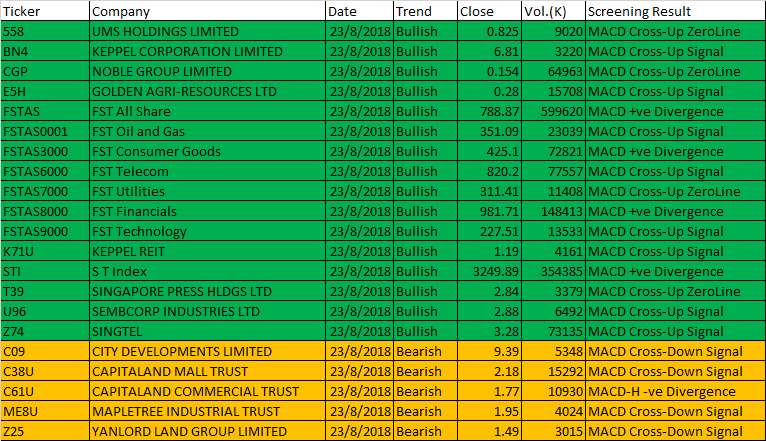Select volume value 354385
The width and height of the screenshot is (766, 441).
[x=553, y=272]
